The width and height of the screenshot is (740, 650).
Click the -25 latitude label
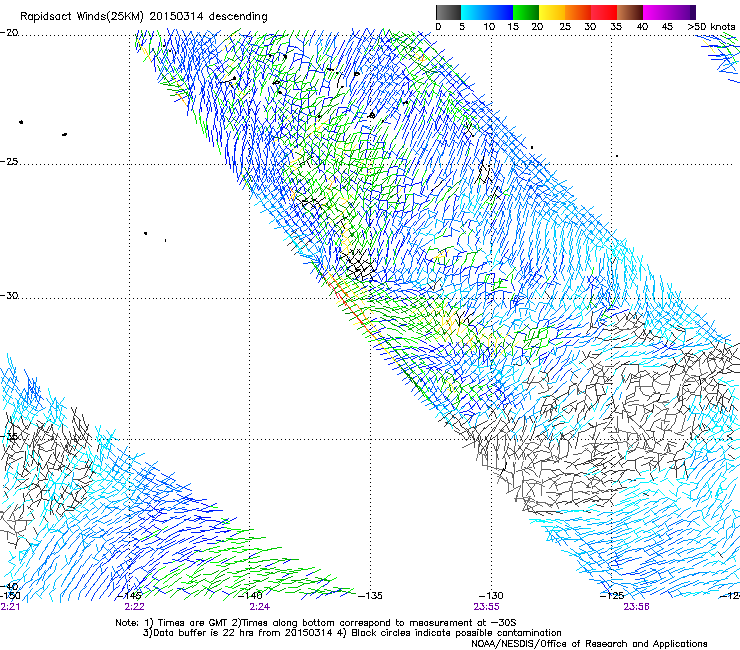[9, 161]
